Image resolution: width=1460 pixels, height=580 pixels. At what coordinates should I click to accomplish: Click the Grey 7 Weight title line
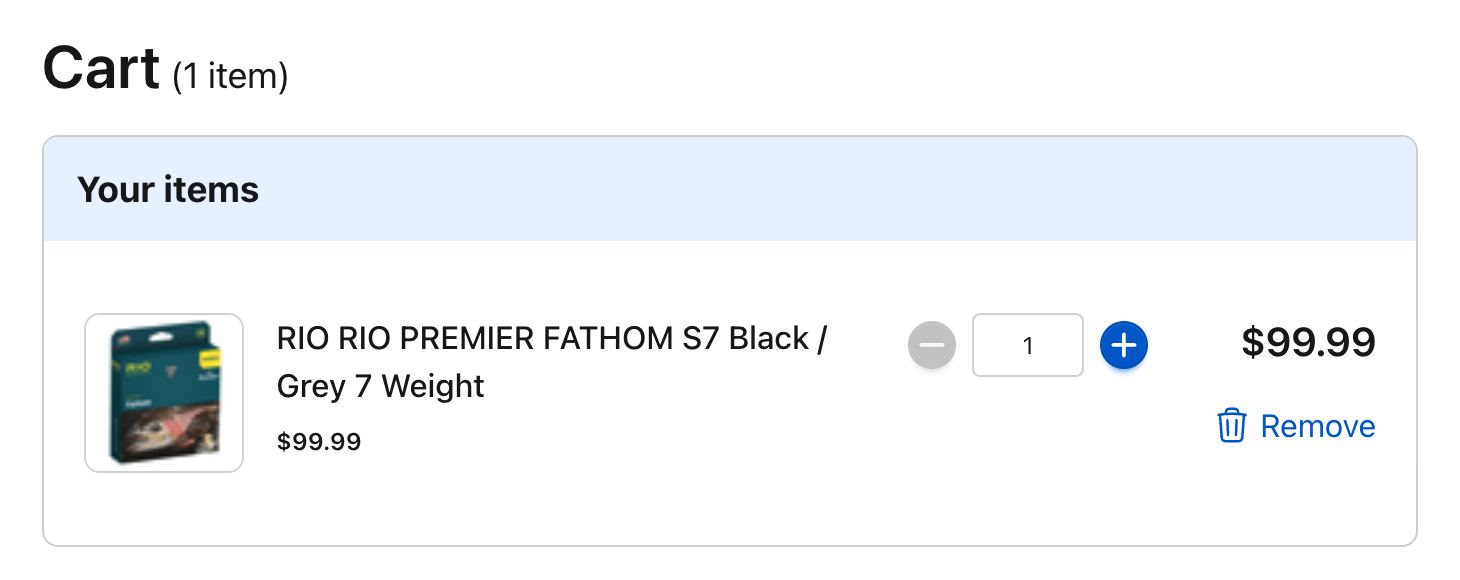click(381, 386)
